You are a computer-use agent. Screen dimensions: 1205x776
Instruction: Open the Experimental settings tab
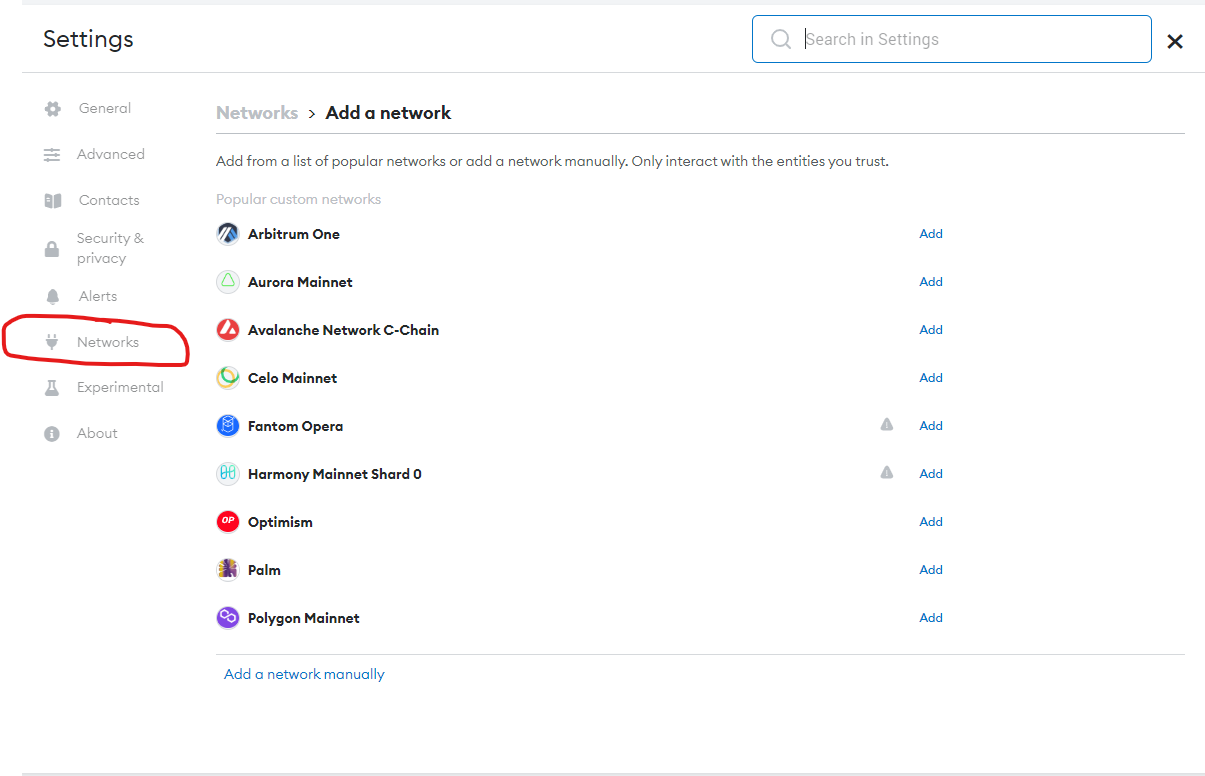coord(120,387)
